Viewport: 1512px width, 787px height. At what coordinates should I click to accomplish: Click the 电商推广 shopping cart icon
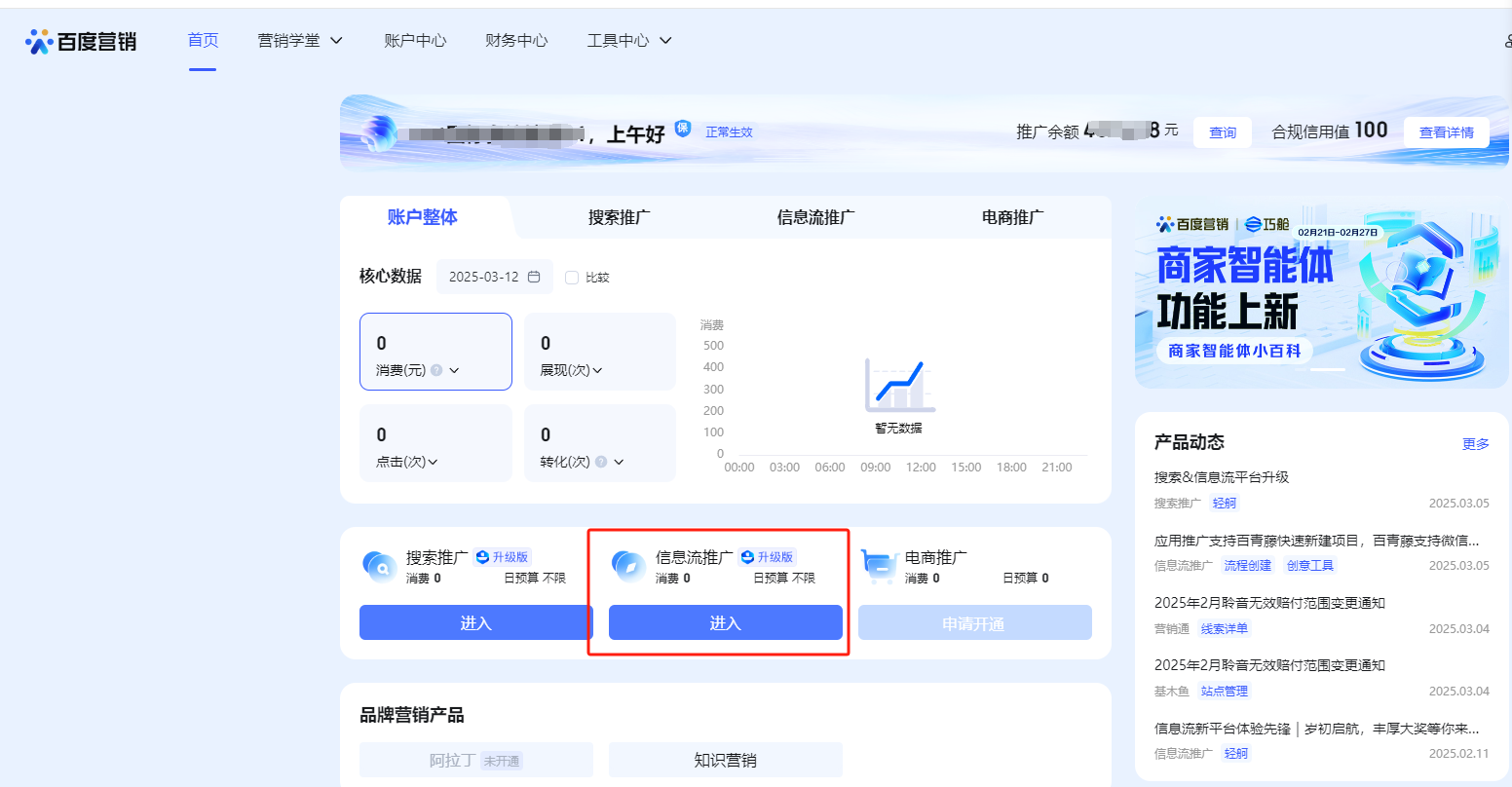[x=879, y=566]
